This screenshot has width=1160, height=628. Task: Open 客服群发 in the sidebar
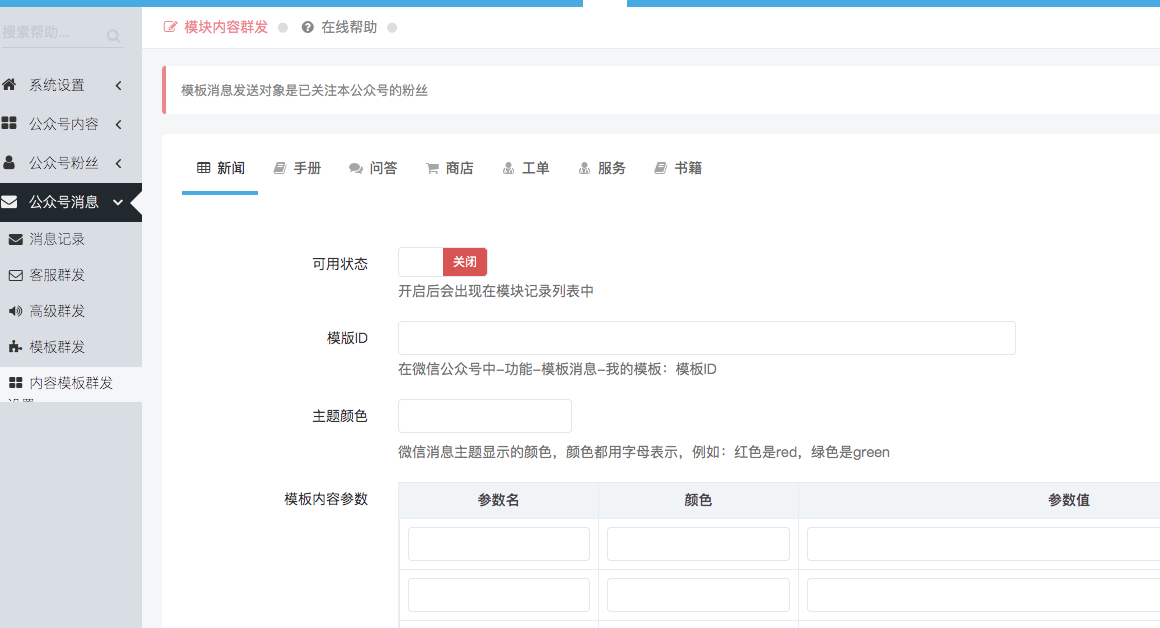(x=57, y=275)
